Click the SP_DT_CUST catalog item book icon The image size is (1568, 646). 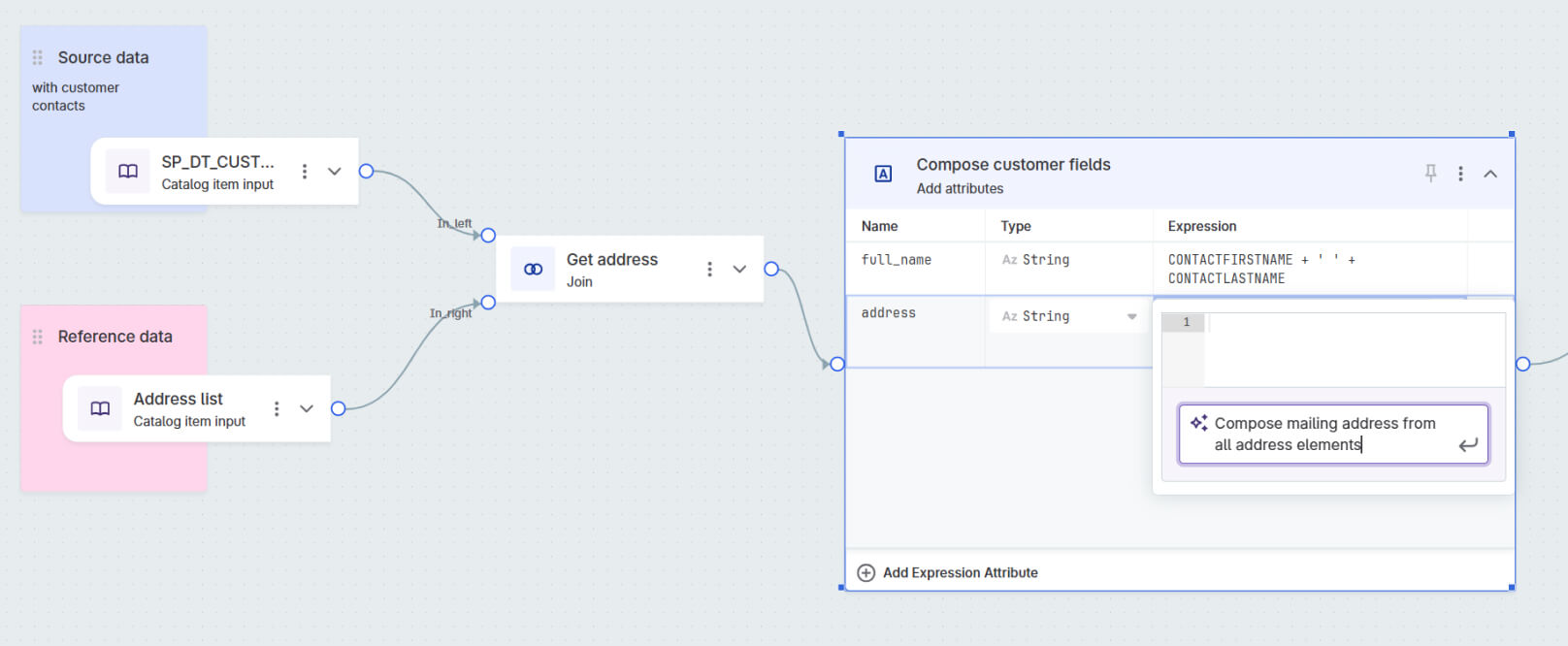(x=128, y=172)
